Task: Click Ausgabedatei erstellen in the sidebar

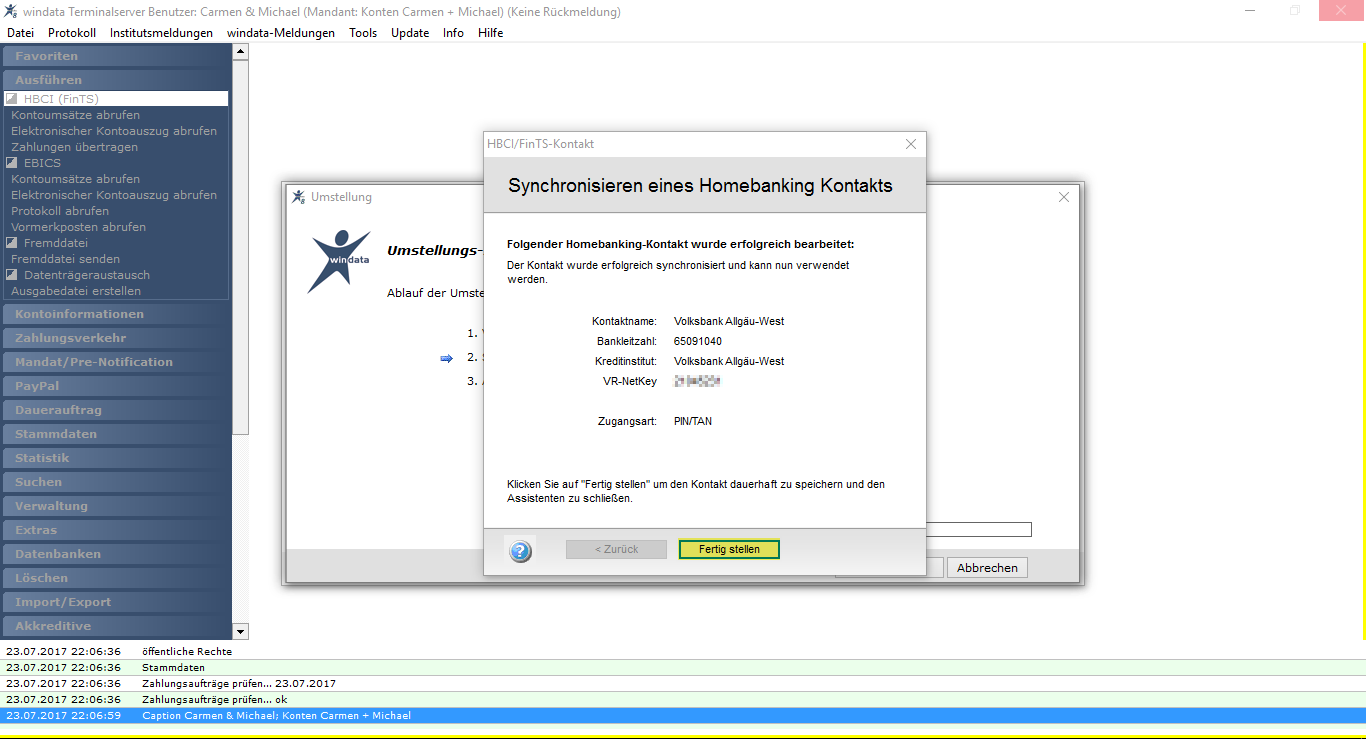Action: [76, 291]
